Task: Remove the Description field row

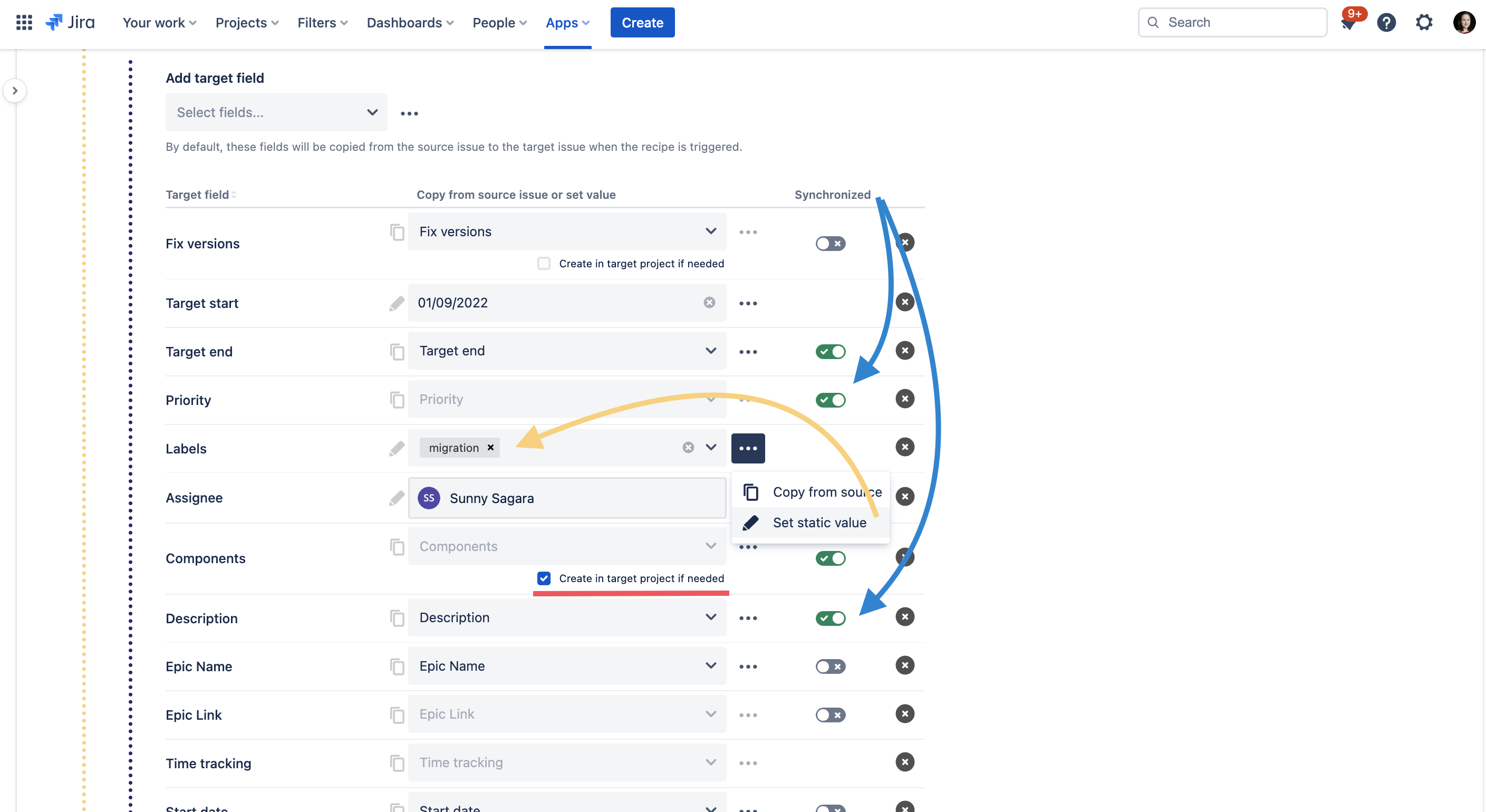Action: 904,616
